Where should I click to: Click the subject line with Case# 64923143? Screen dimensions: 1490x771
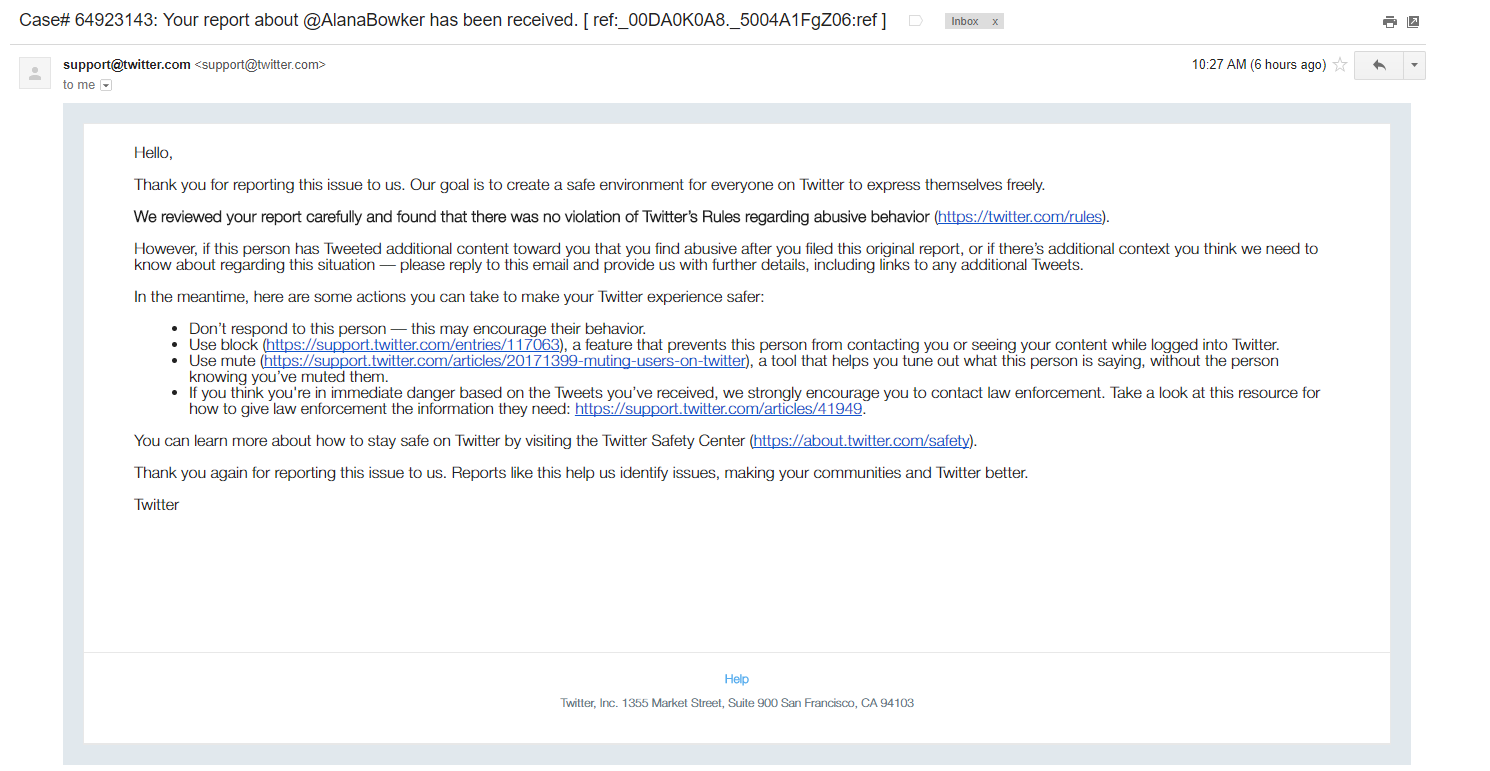453,21
